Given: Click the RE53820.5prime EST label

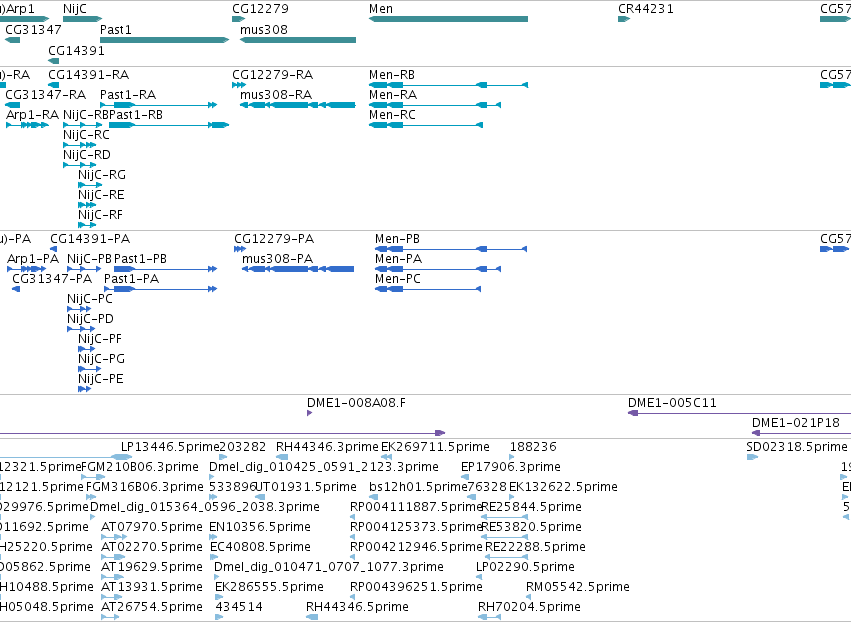Looking at the screenshot, I should [x=531, y=527].
